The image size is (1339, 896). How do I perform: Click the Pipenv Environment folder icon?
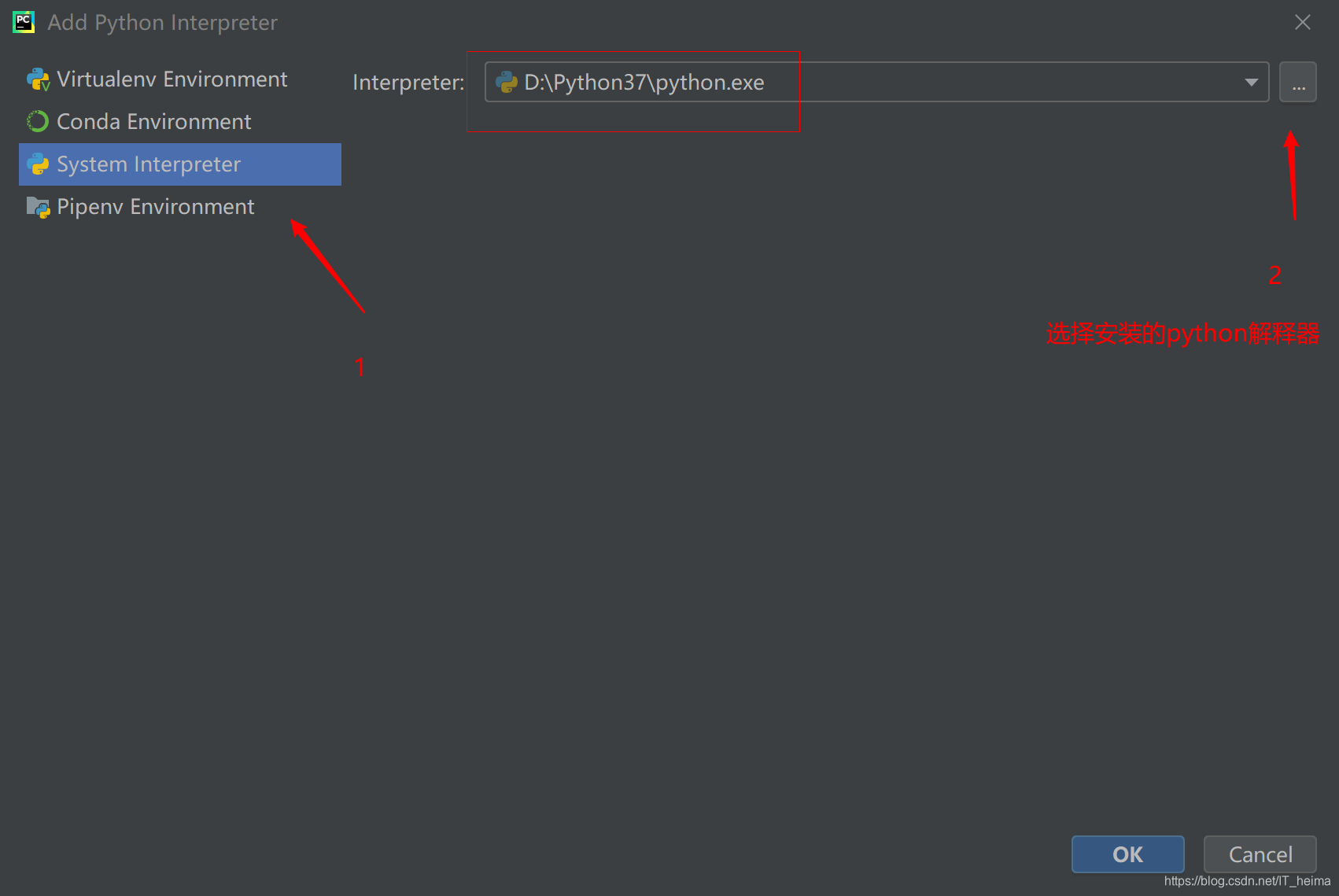click(x=38, y=207)
